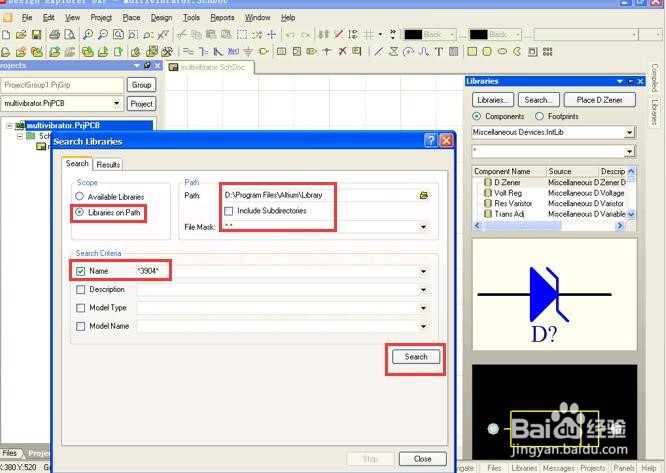This screenshot has width=666, height=473.
Task: Save the document with floppy disk icon
Action: tap(37, 34)
